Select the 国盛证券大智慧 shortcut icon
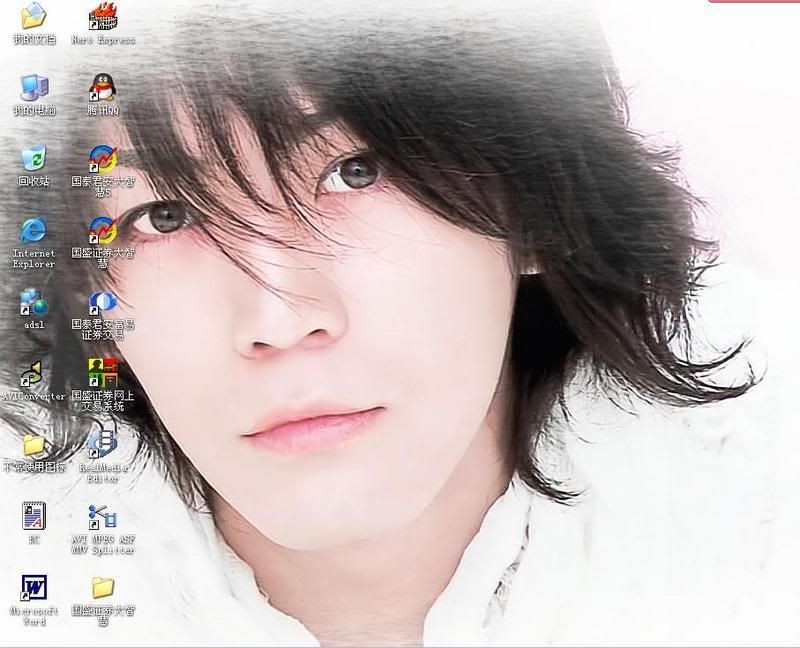This screenshot has width=800, height=648. point(103,231)
